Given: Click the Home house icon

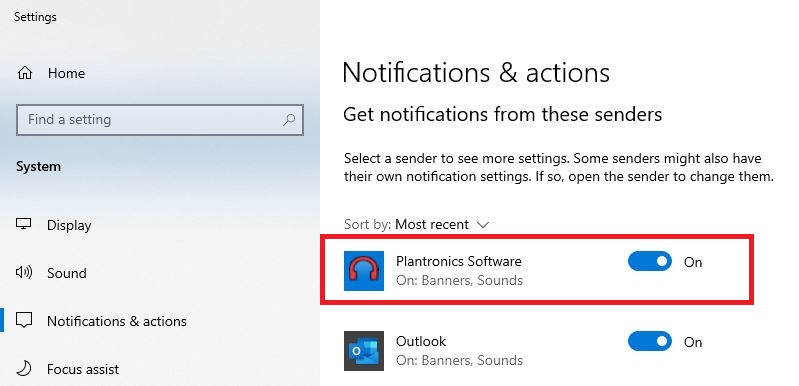Looking at the screenshot, I should [x=24, y=73].
